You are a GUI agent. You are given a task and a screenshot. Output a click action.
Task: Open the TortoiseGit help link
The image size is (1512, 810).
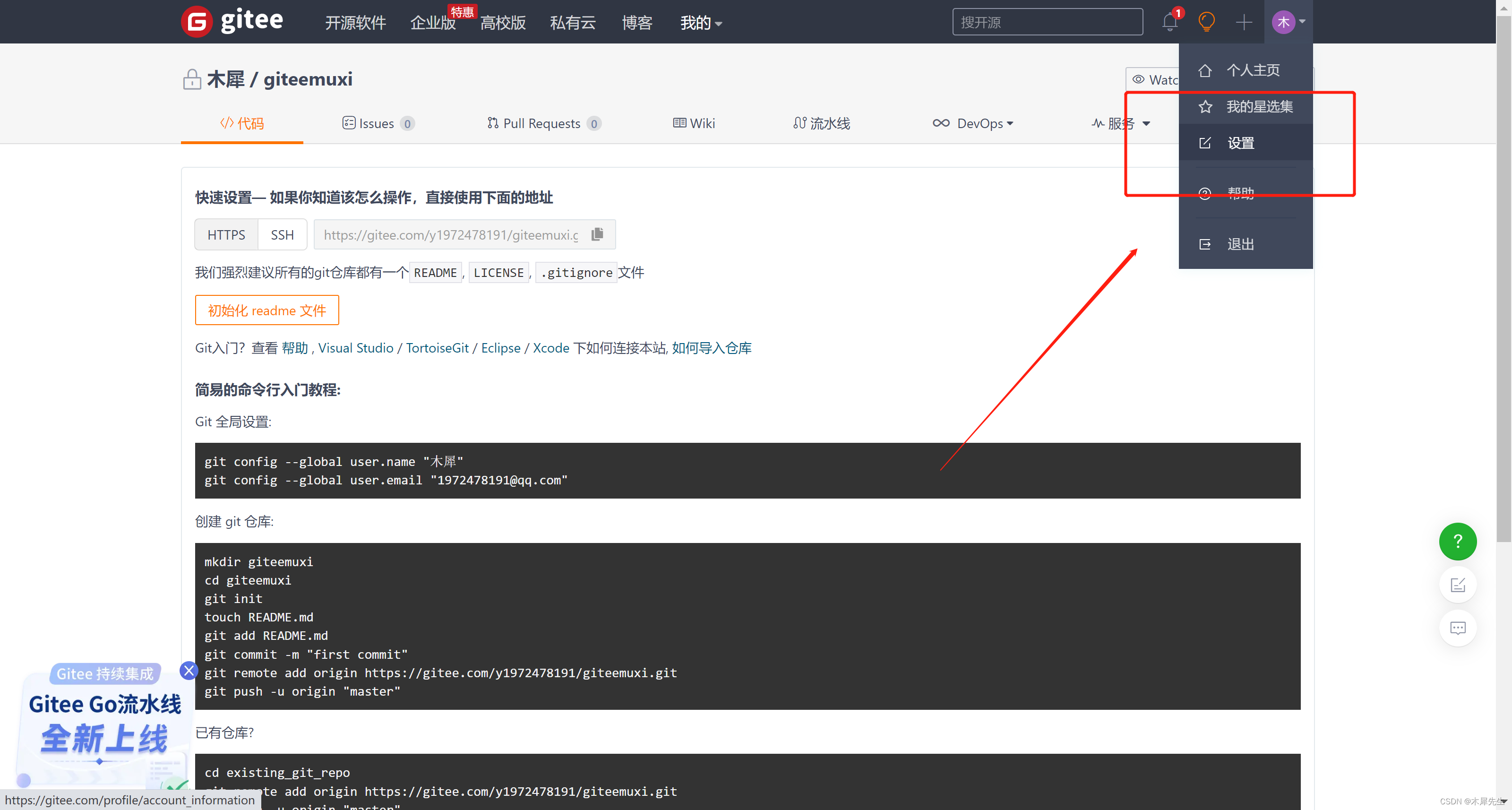(437, 348)
